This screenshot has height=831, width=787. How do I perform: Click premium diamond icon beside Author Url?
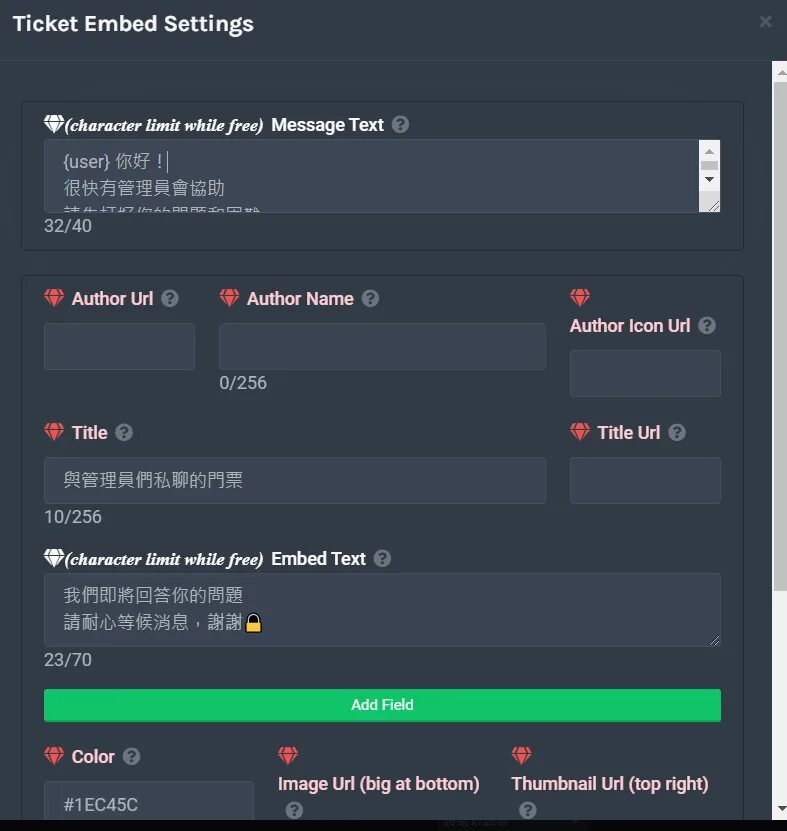(x=54, y=298)
